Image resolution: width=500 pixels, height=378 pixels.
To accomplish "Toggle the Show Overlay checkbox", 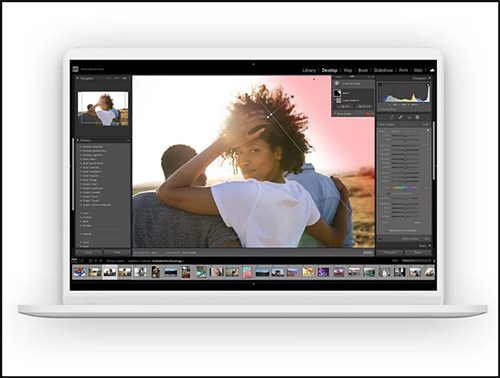I will tap(335, 113).
